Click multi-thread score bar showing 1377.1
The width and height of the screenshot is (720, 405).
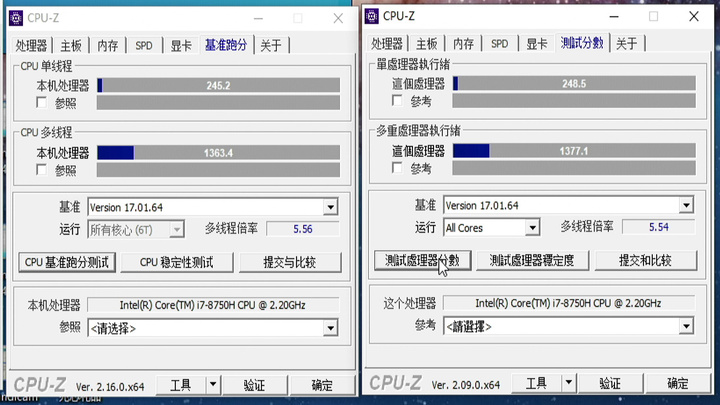click(574, 151)
